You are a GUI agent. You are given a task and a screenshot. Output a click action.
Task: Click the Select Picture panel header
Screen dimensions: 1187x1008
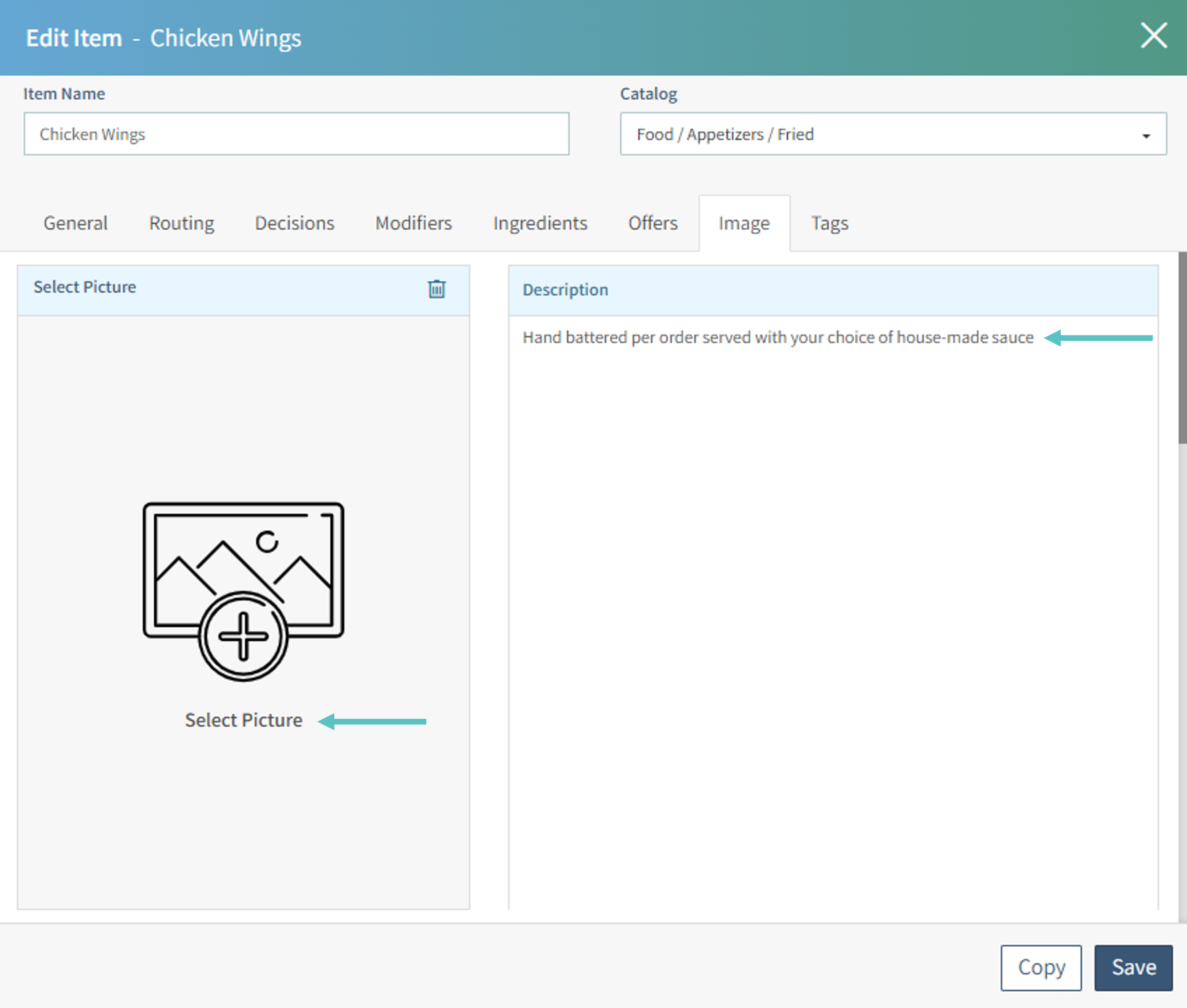(217, 289)
